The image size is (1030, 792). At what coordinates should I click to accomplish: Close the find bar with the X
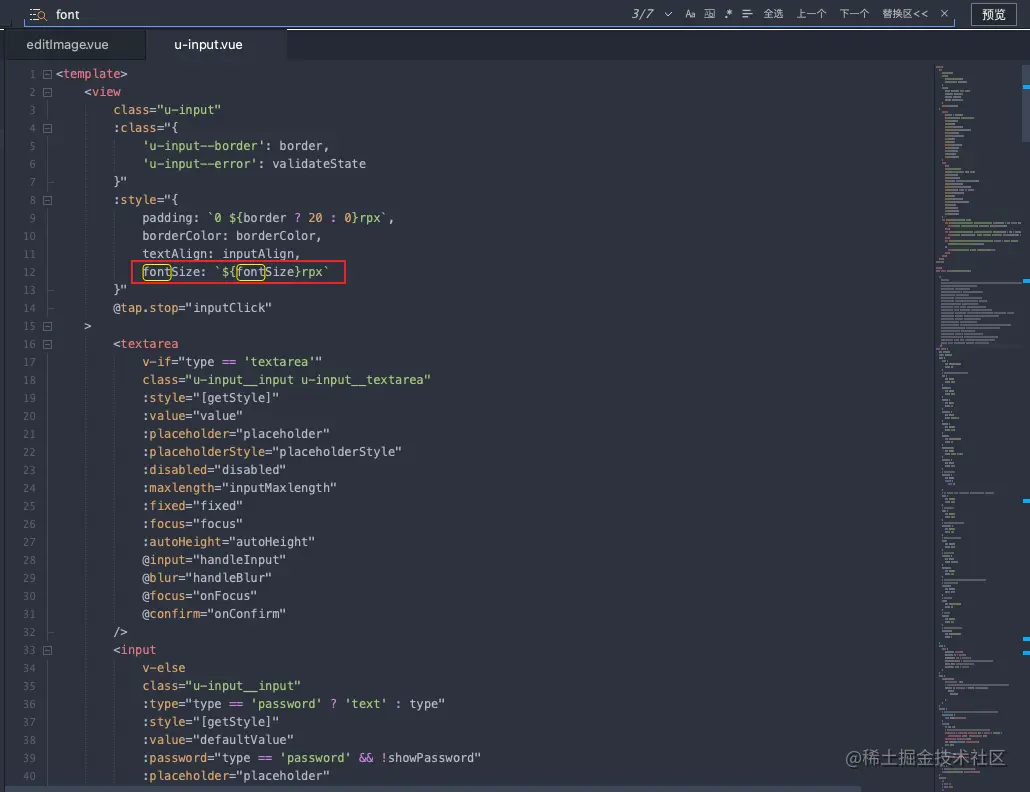(944, 14)
